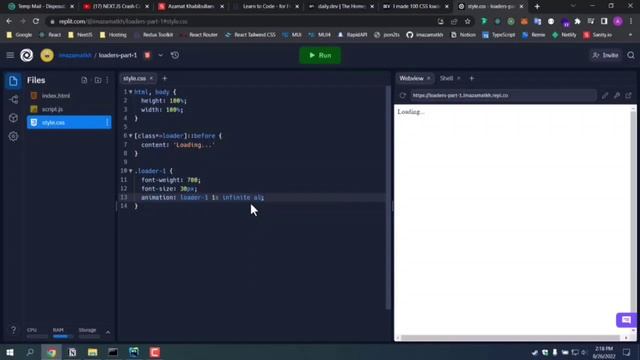Viewport: 640px width, 360px height.
Task: Open Chrome from the taskbar
Action: click(x=51, y=352)
